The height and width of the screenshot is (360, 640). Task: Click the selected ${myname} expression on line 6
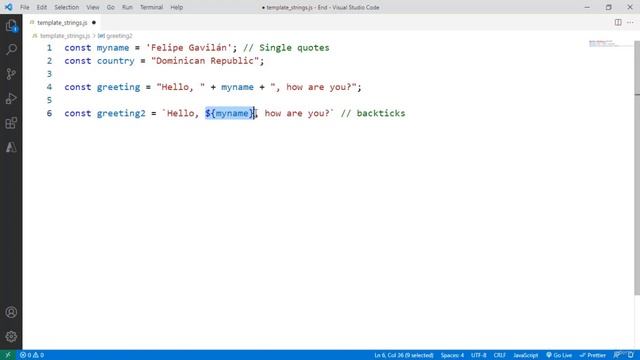click(229, 113)
